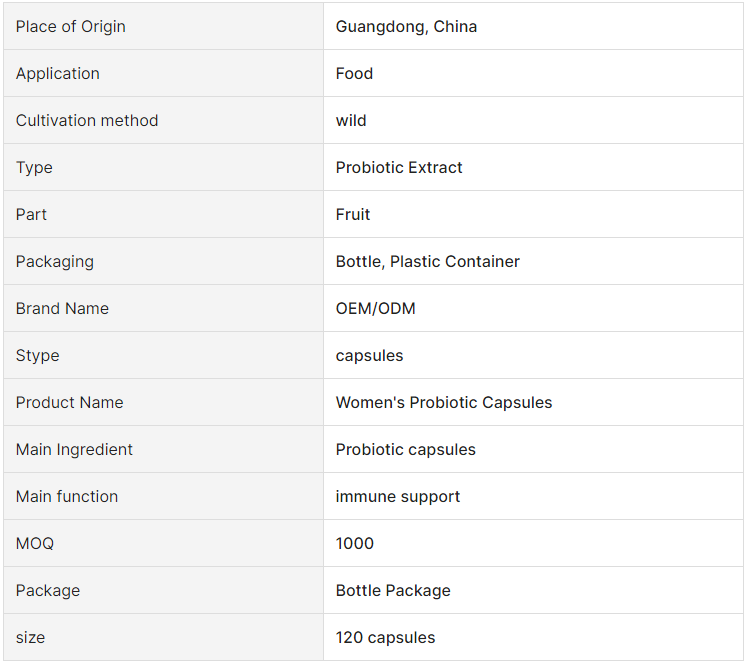Image resolution: width=747 pixels, height=664 pixels.
Task: Select the Part row label
Action: click(x=31, y=215)
